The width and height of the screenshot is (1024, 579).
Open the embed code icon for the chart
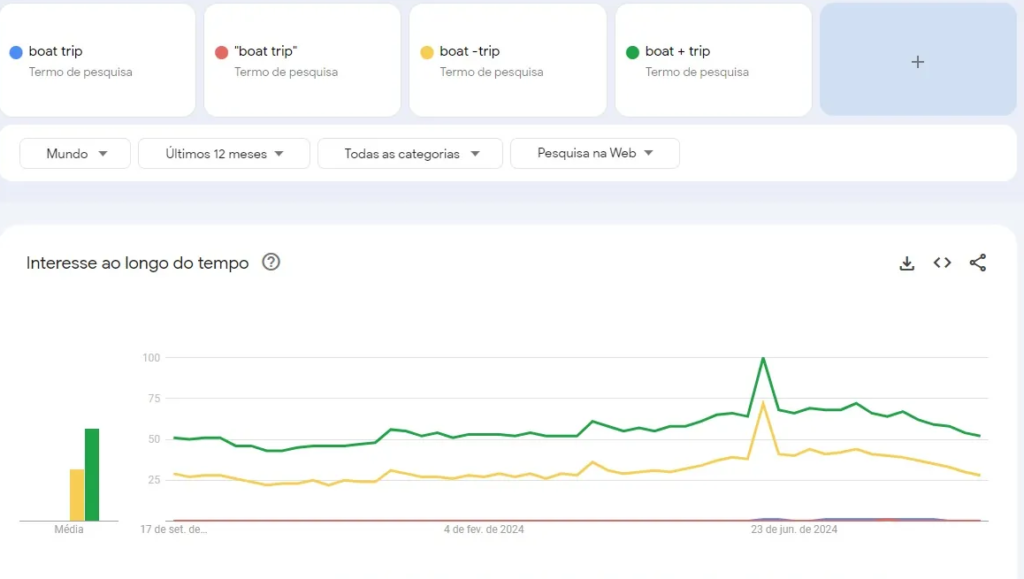click(942, 263)
